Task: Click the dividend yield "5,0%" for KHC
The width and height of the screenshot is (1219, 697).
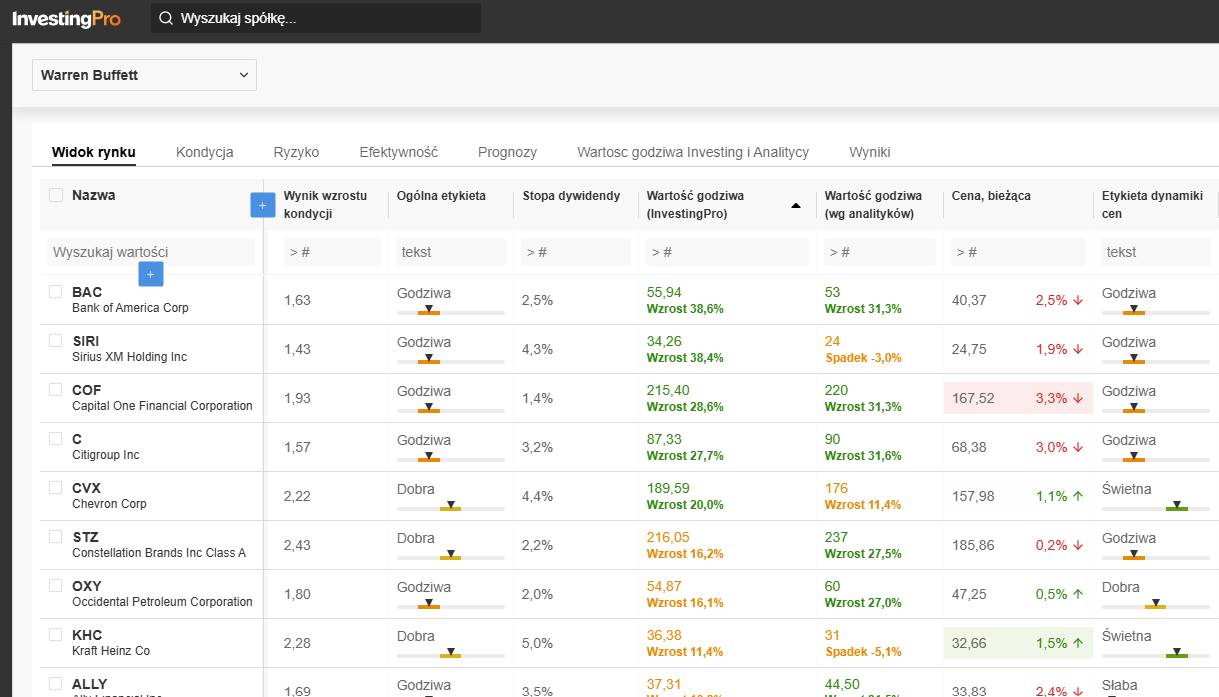Action: point(537,643)
